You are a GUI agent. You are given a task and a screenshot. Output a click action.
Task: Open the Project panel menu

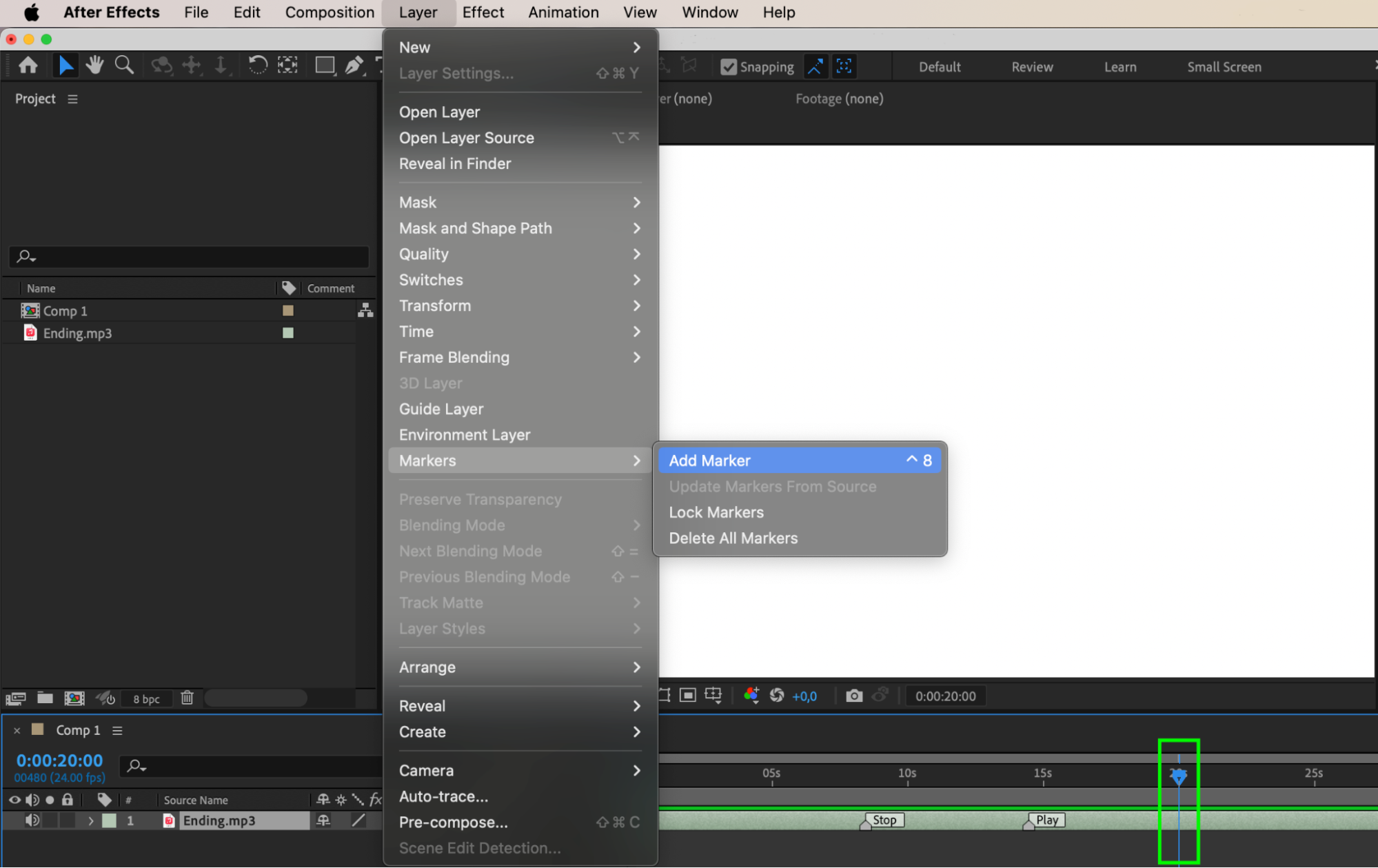72,99
